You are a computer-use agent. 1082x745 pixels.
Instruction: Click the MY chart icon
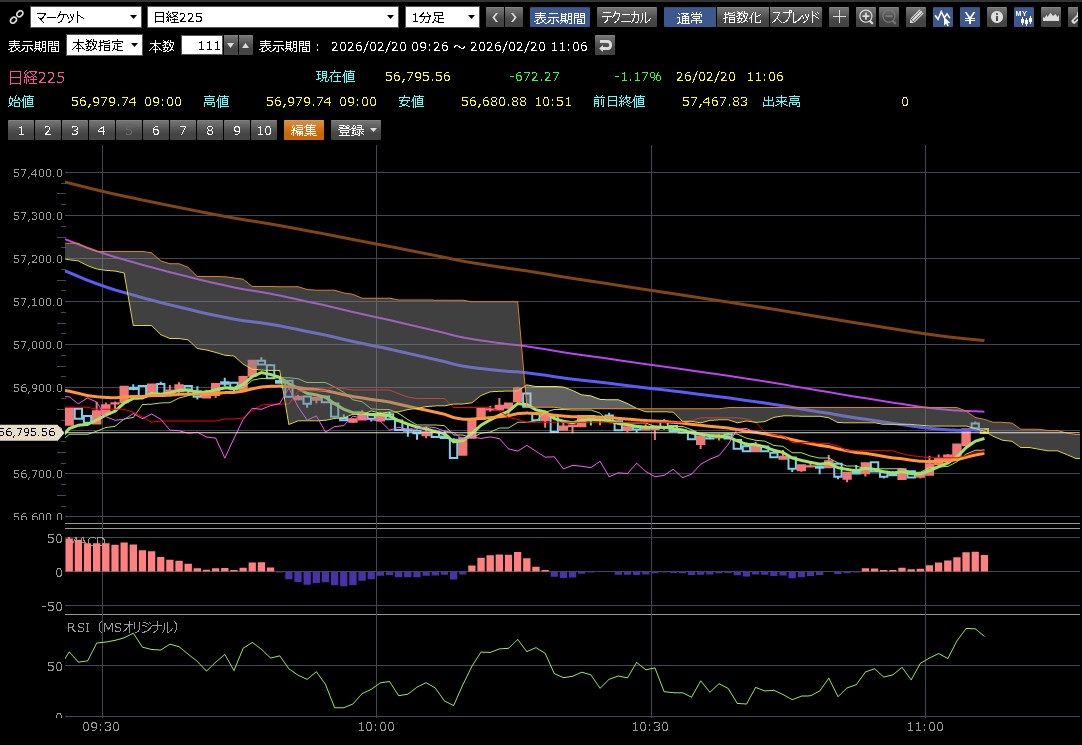[1024, 17]
